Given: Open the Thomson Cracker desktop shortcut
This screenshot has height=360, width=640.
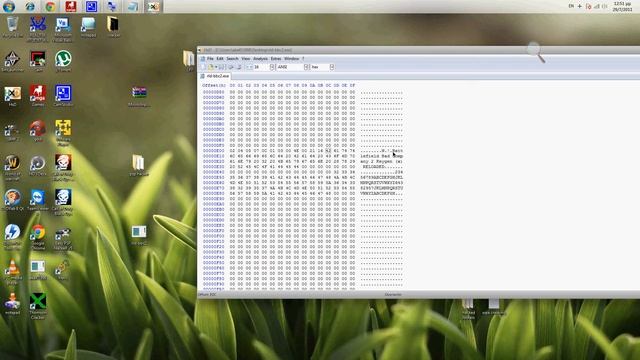Looking at the screenshot, I should coord(38,306).
